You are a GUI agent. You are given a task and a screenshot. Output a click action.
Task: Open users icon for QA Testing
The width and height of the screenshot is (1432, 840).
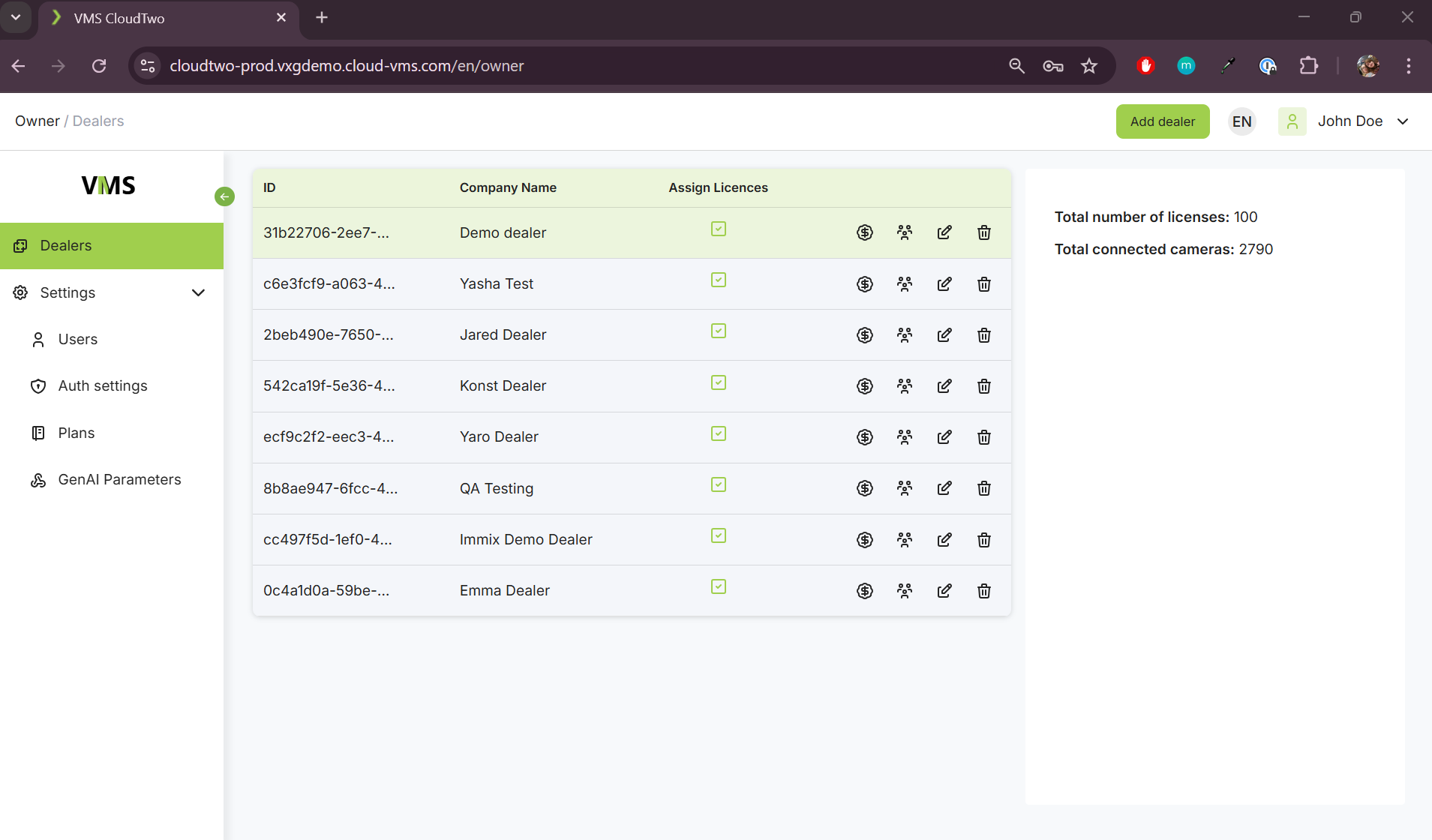click(x=905, y=488)
